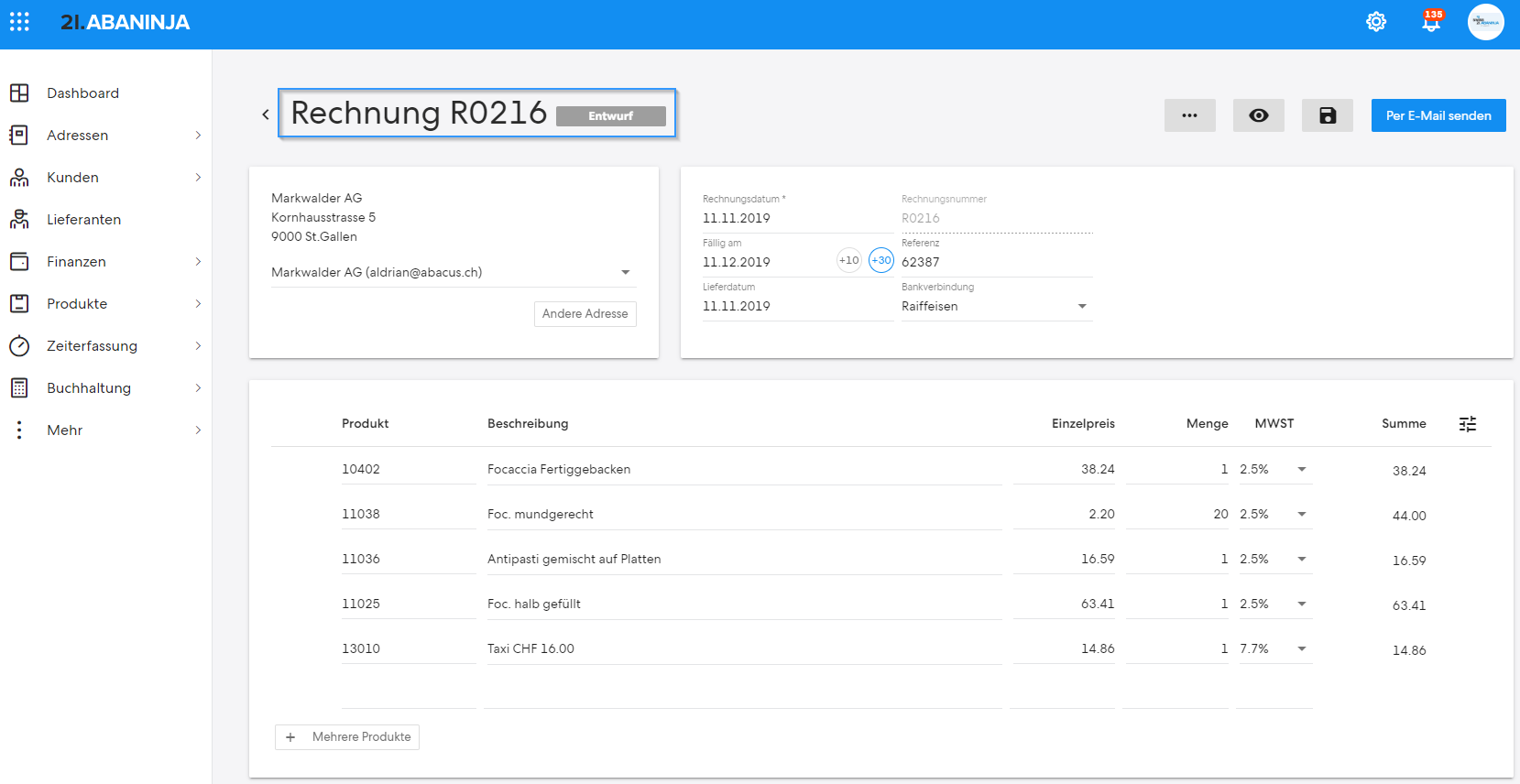Open the MWST dropdown for Taxi CHF 16.00

point(1274,648)
